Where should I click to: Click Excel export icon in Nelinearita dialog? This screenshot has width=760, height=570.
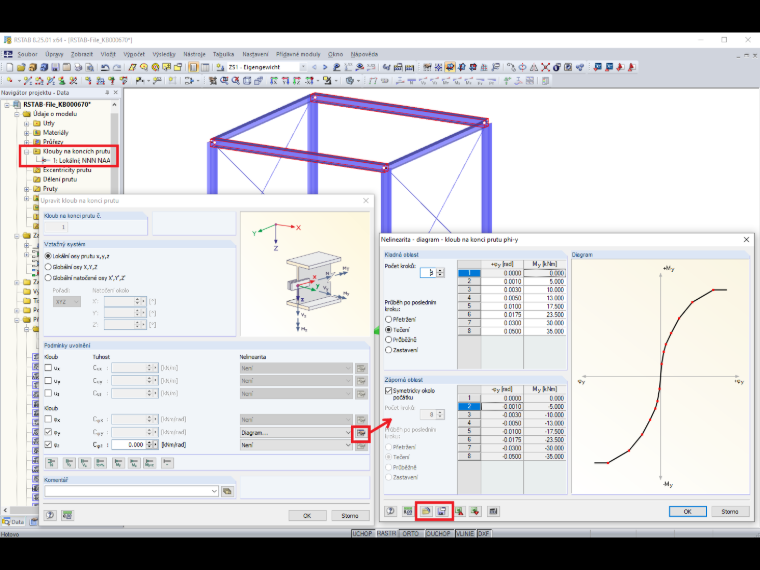(475, 511)
